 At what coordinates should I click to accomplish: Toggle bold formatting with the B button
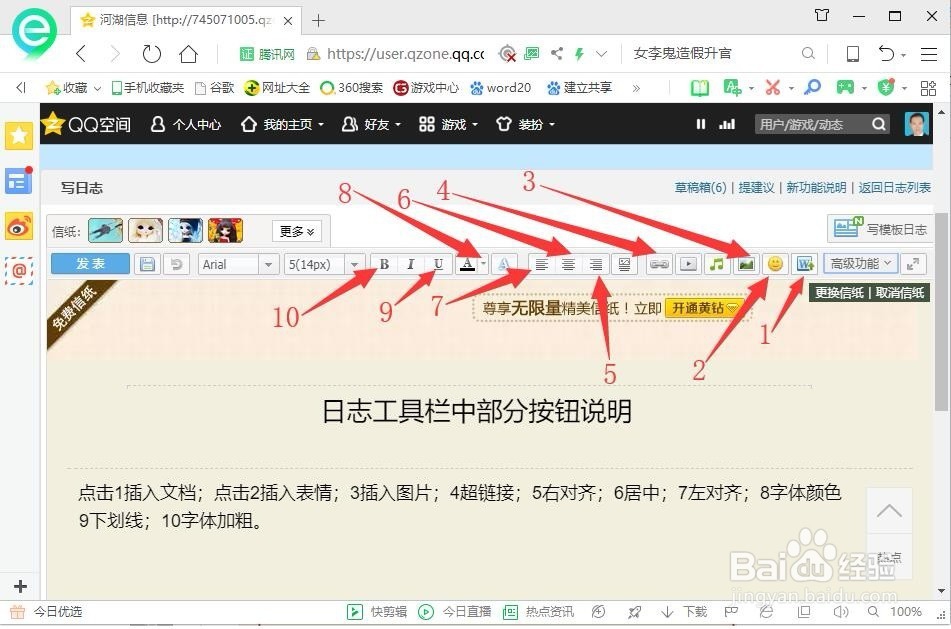pos(383,264)
